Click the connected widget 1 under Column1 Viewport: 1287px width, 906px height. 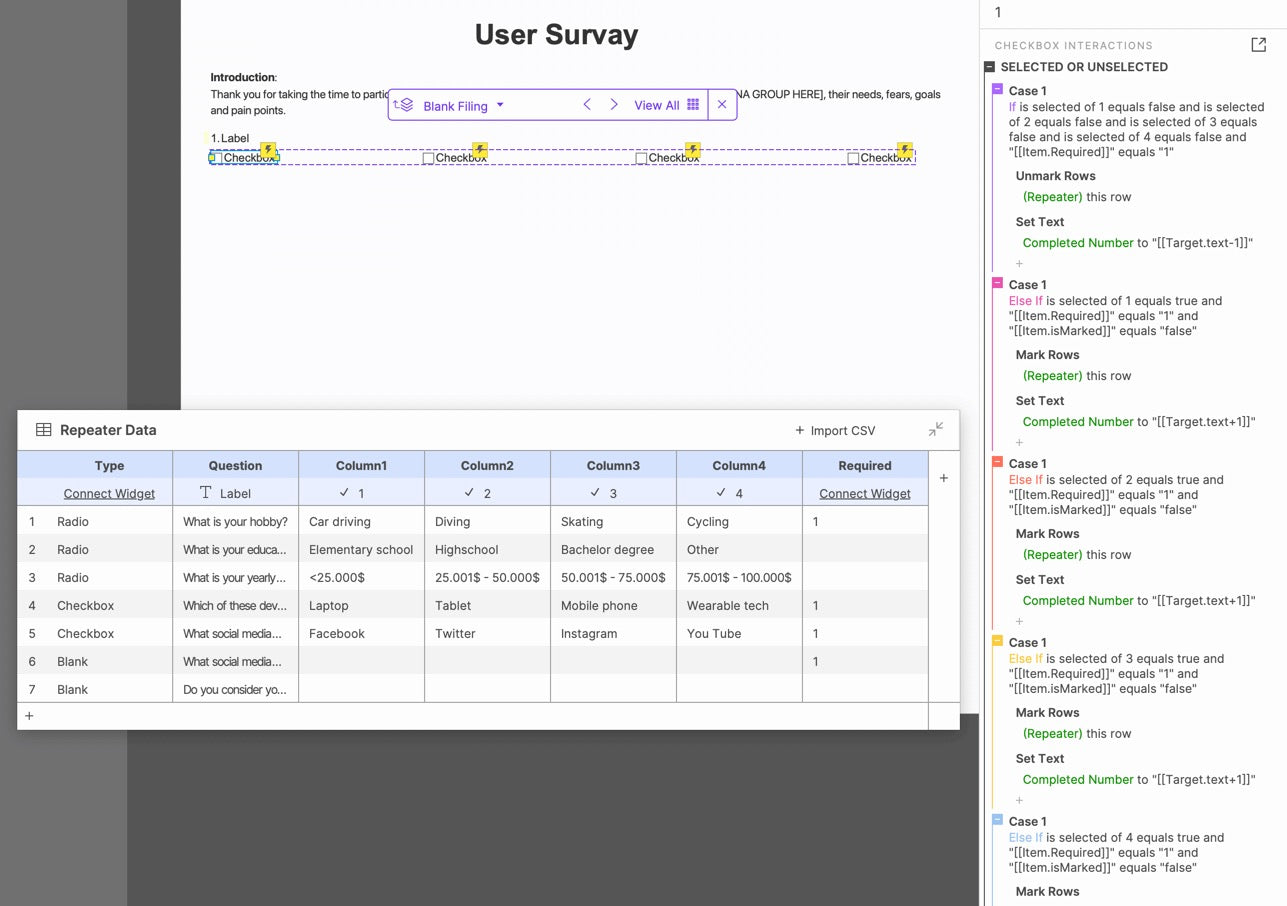pos(352,493)
